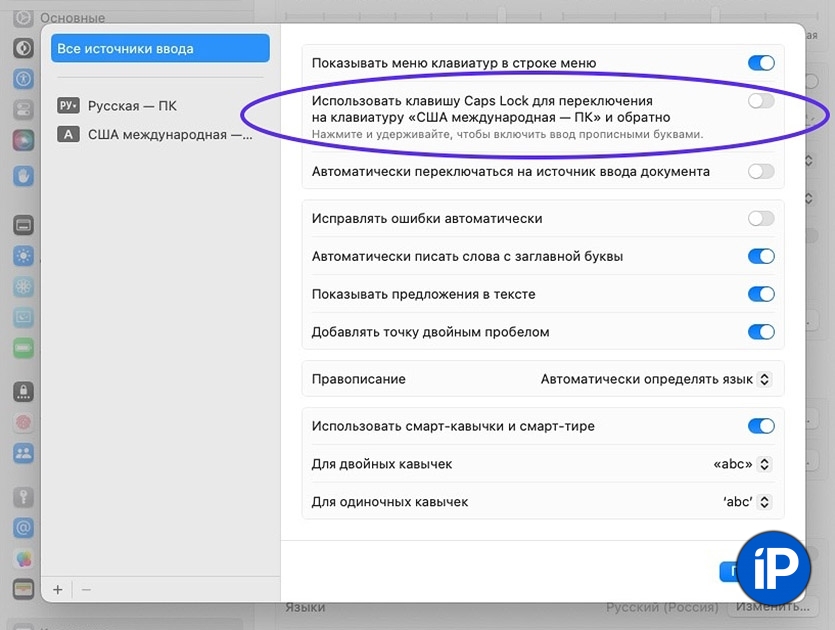Image resolution: width=835 pixels, height=630 pixels.
Task: Click the A icon of США международная
Action: (x=68, y=134)
